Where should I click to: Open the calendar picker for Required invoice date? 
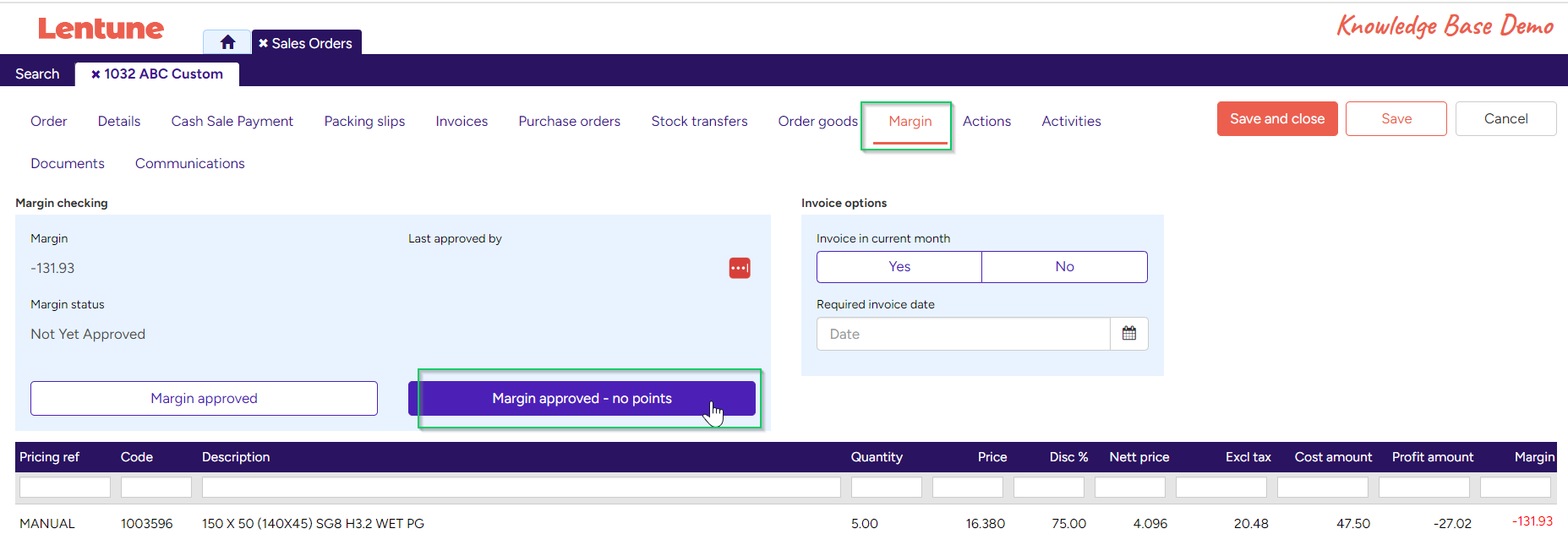tap(1128, 334)
